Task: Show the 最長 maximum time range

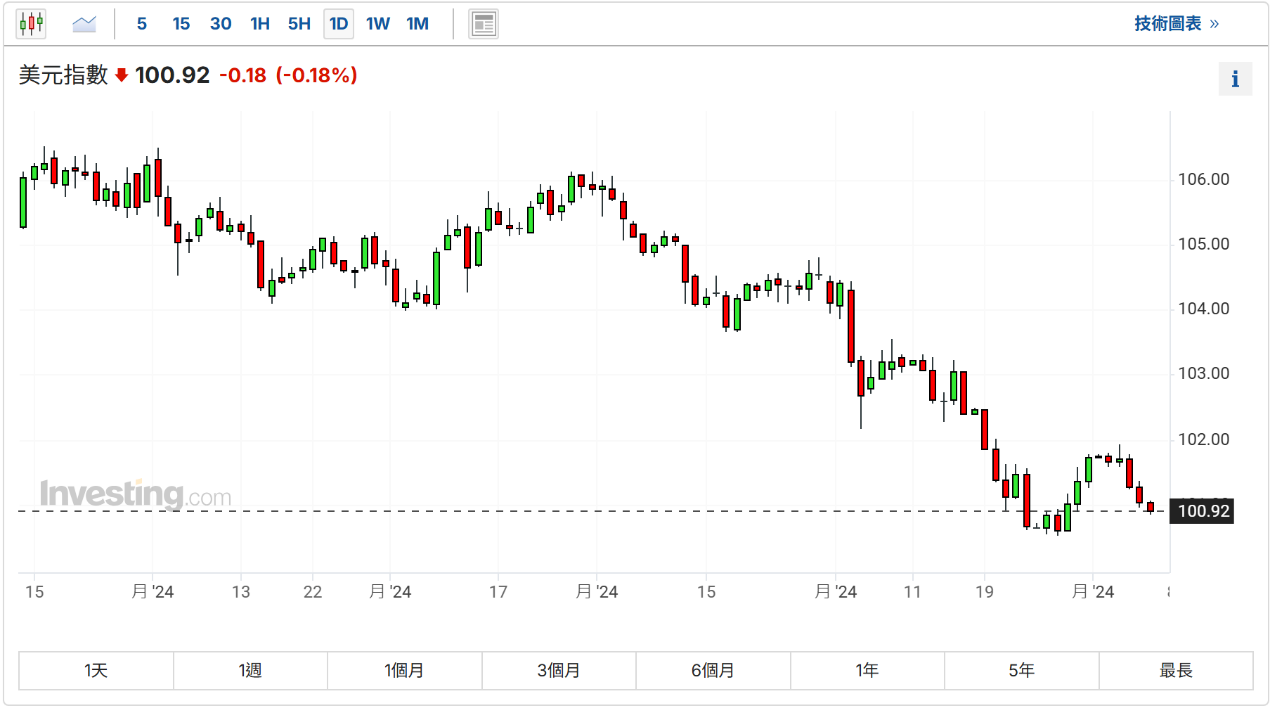Action: [1176, 670]
